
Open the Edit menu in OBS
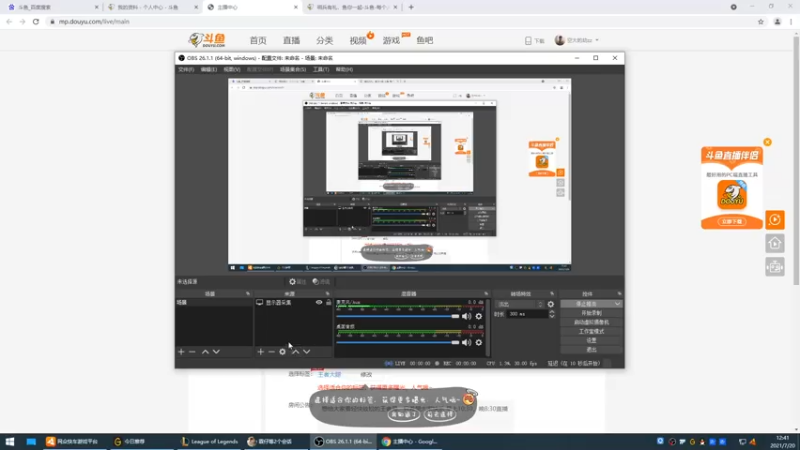pos(208,69)
